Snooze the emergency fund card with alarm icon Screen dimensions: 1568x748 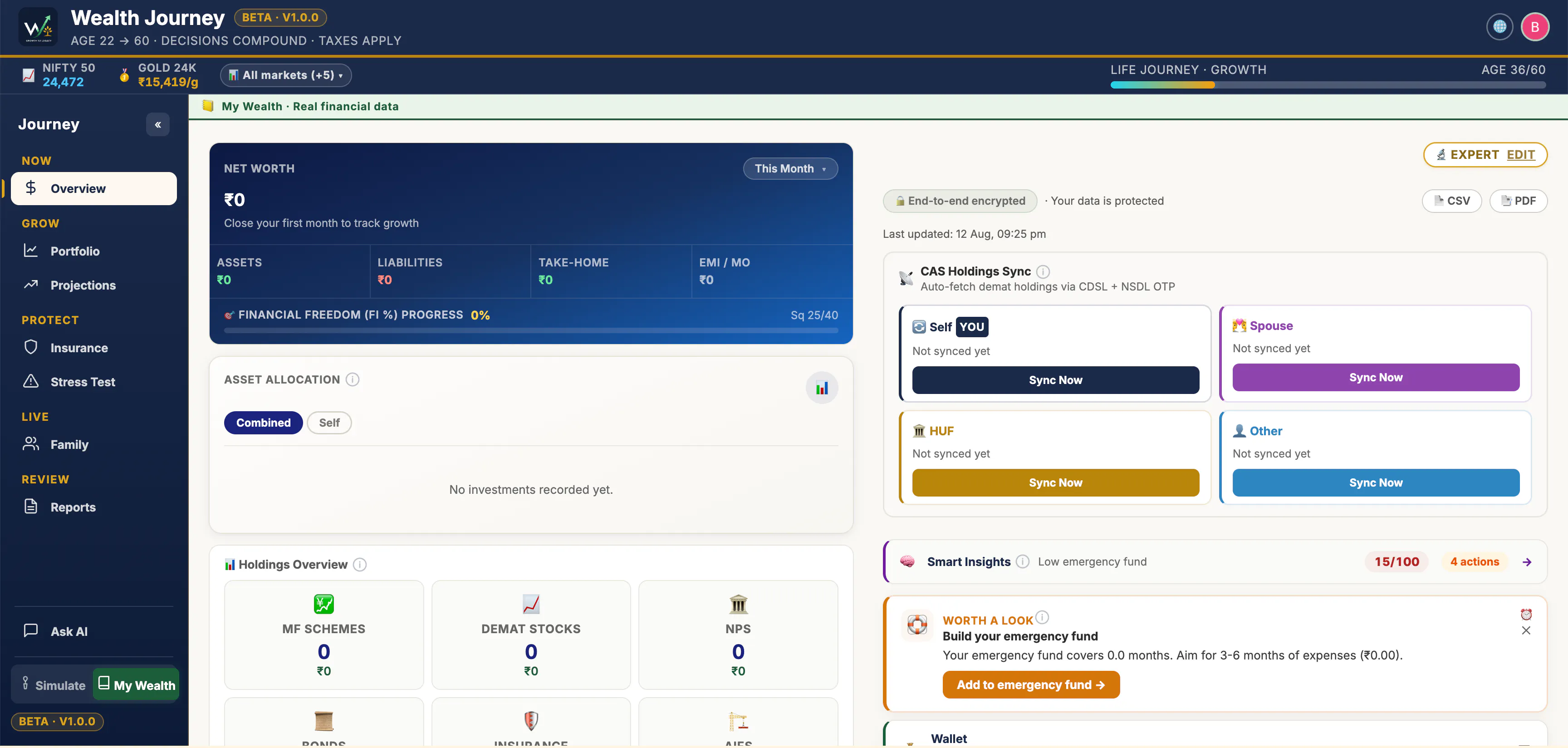[1526, 614]
